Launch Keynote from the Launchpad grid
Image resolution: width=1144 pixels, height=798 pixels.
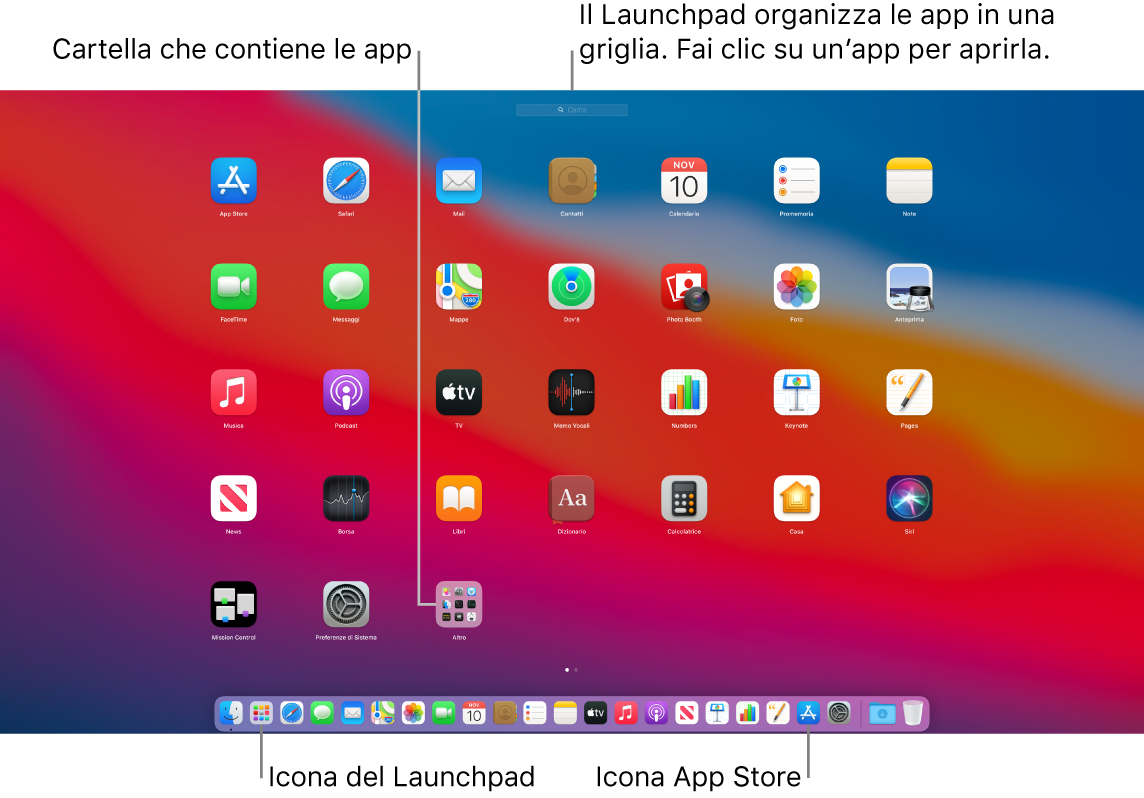click(797, 392)
